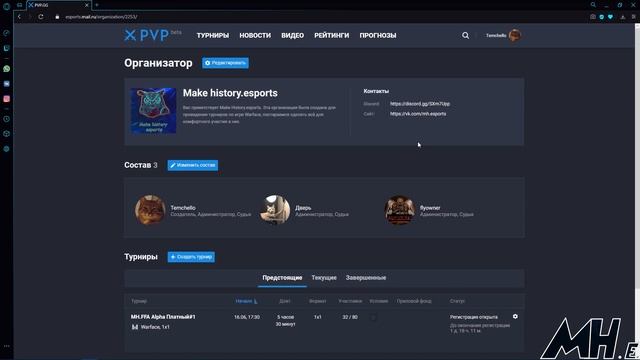This screenshot has height=360, width=640.
Task: Open the discord.gg contact link
Action: click(x=420, y=104)
